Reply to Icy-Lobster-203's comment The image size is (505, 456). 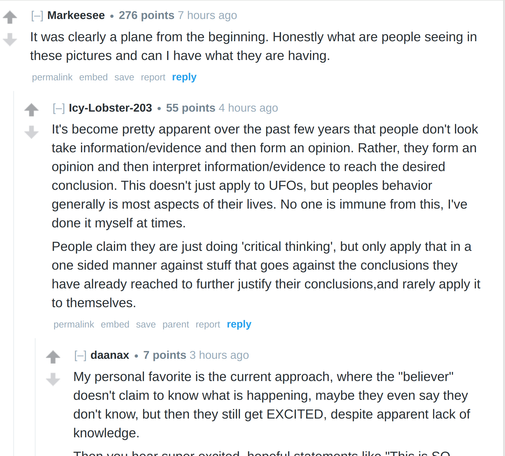coord(239,324)
